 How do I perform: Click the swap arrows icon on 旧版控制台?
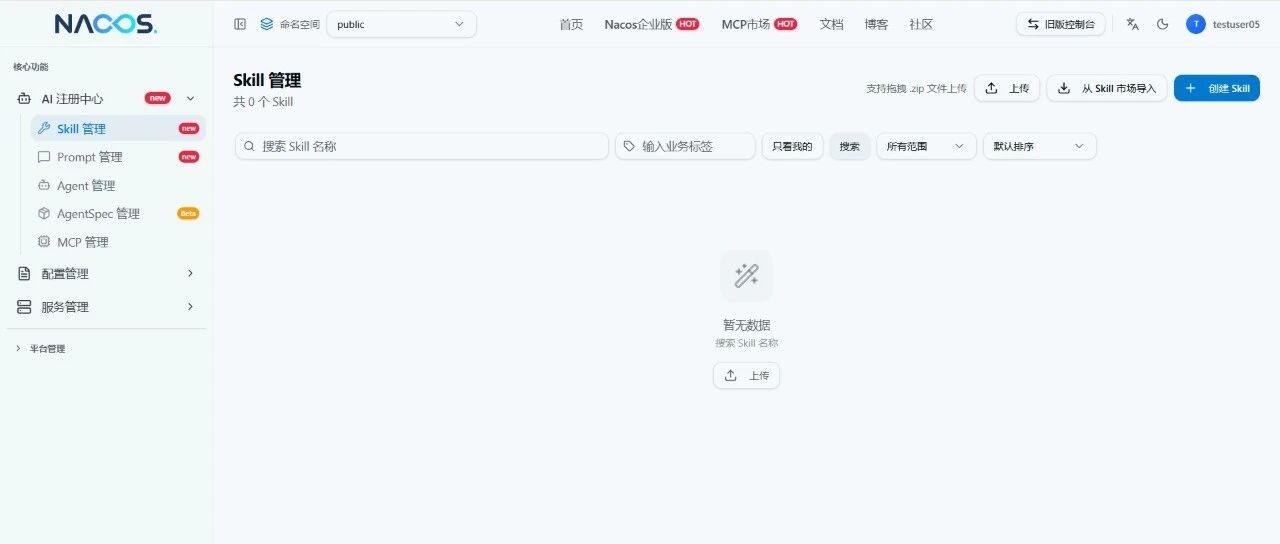pyautogui.click(x=1033, y=24)
